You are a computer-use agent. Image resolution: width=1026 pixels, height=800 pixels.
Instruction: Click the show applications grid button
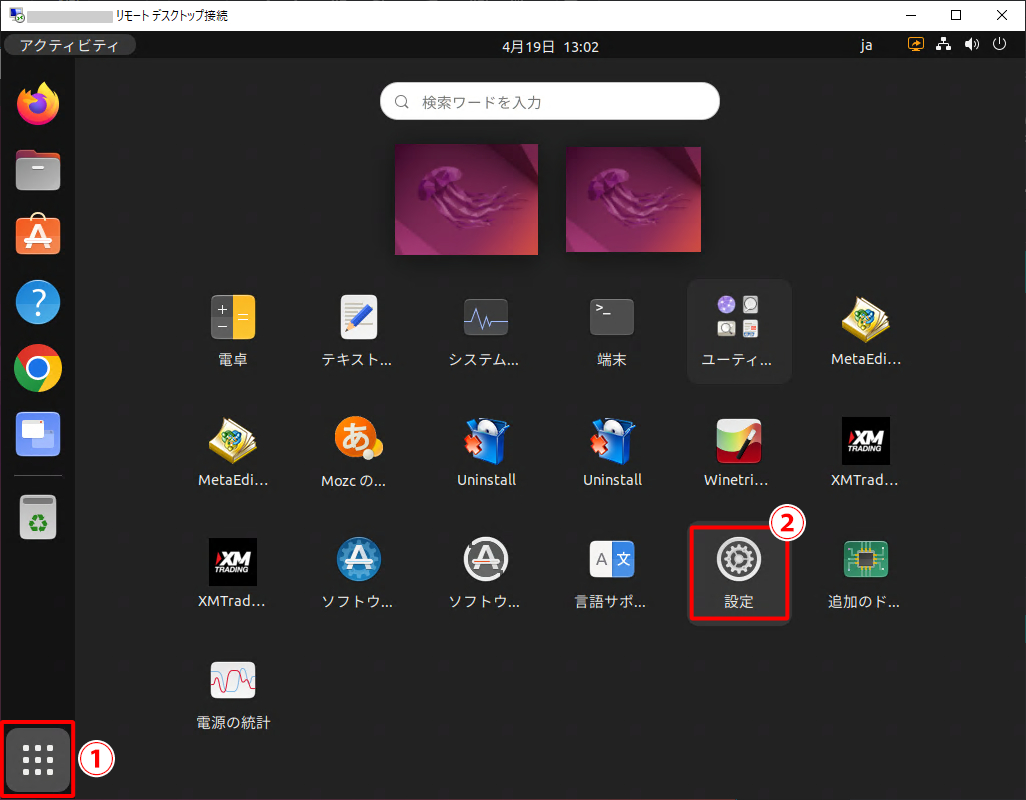pos(38,761)
